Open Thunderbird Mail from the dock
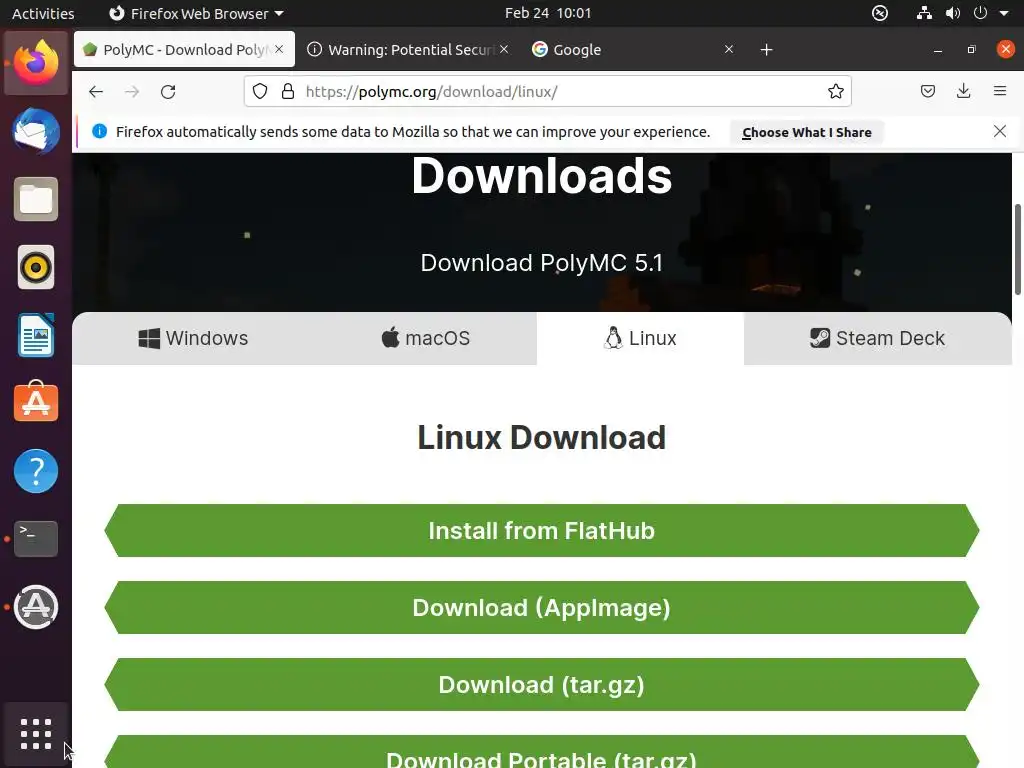The width and height of the screenshot is (1024, 768). (36, 131)
